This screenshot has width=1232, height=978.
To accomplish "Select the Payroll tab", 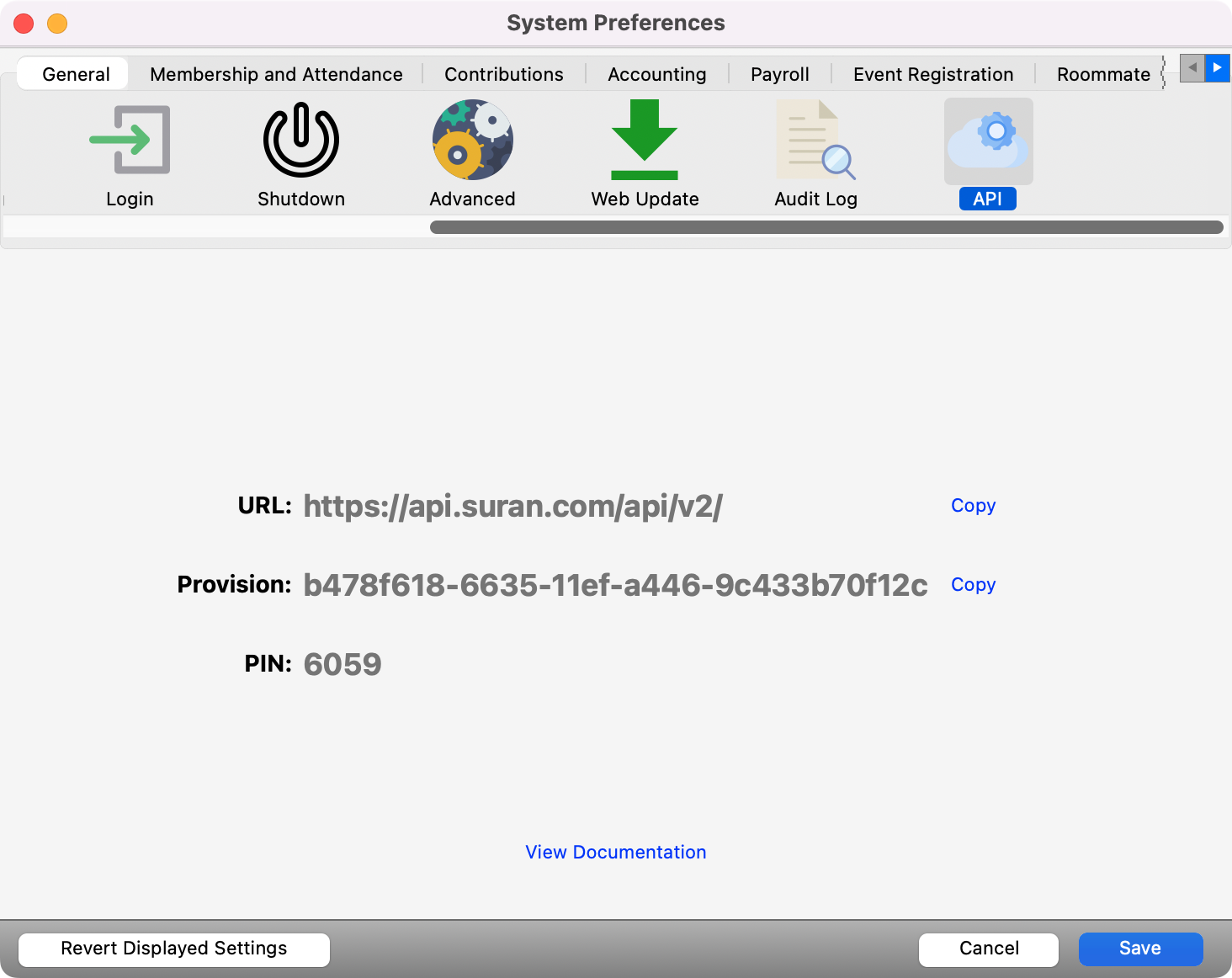I will pyautogui.click(x=779, y=74).
